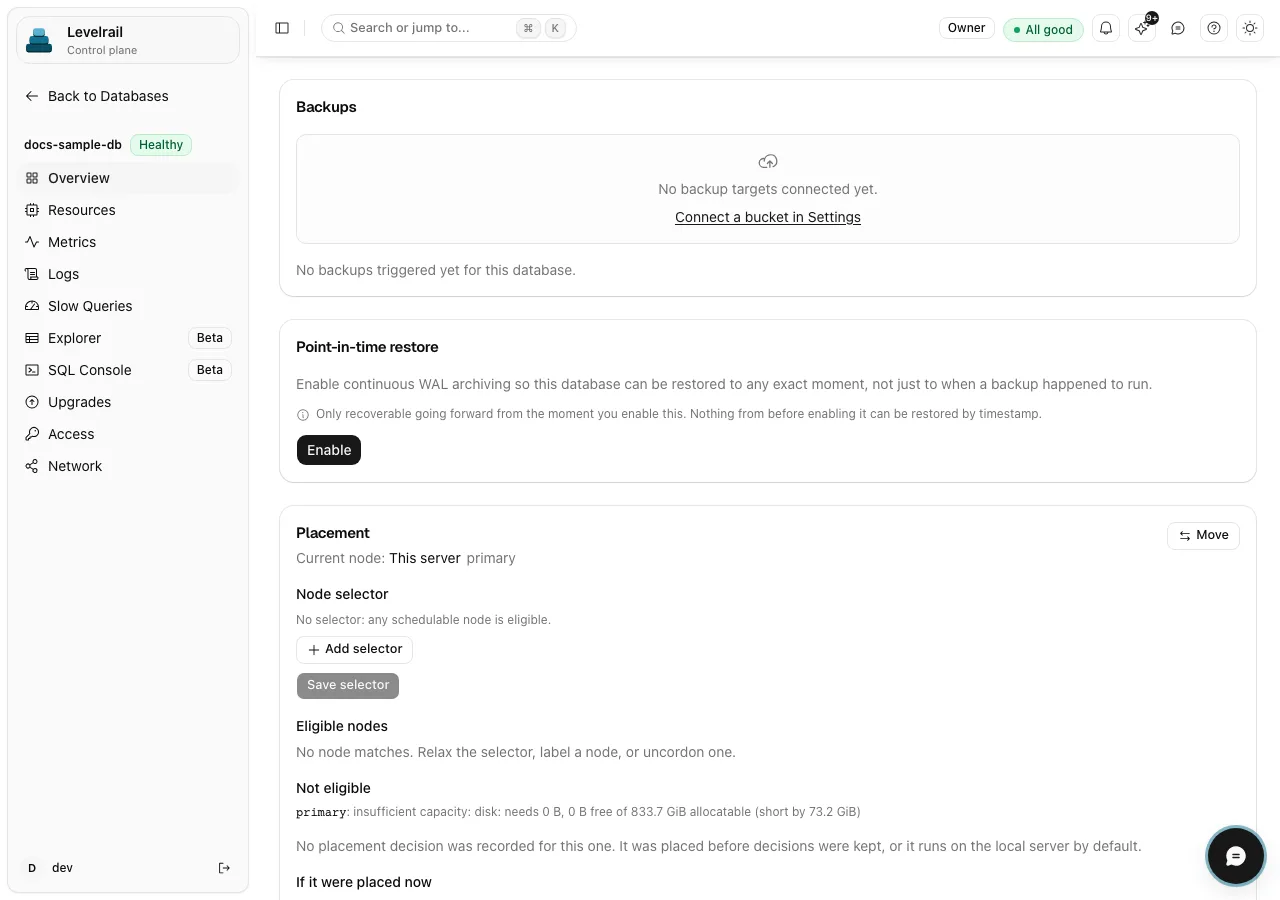The image size is (1280, 900).
Task: Open the Metrics page
Action: pos(128,242)
